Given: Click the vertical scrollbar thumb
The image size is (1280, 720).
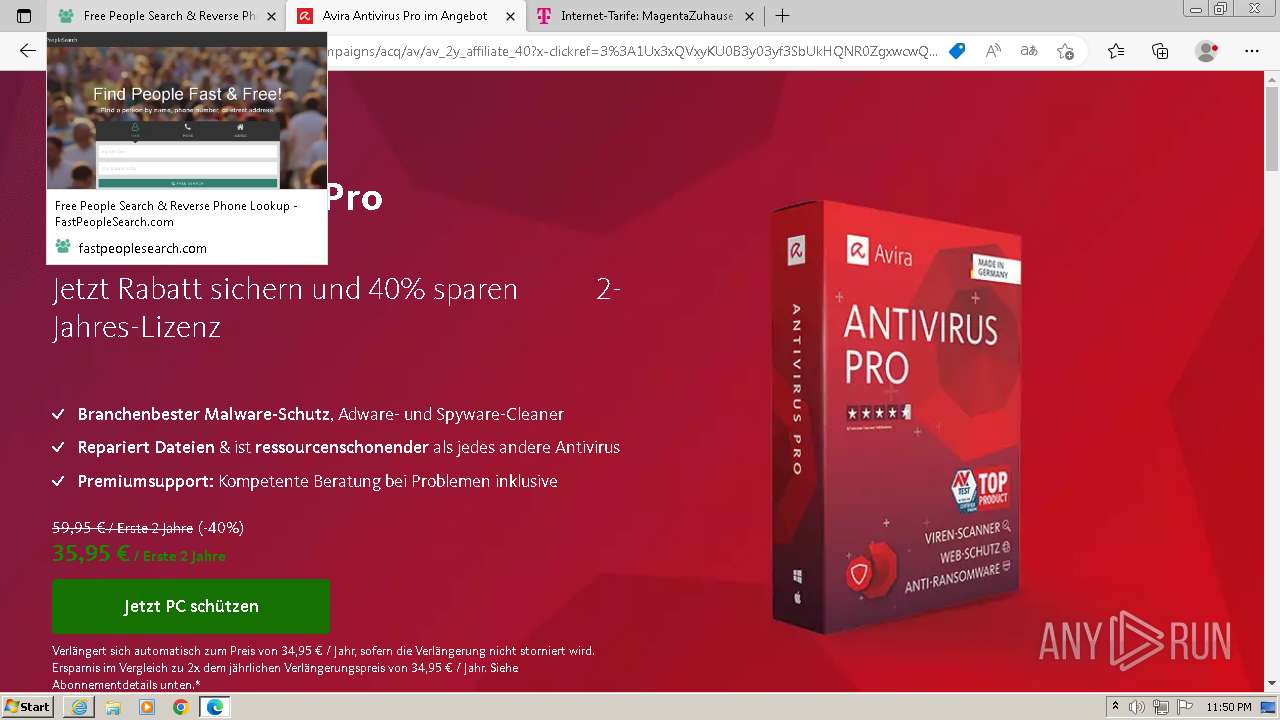Looking at the screenshot, I should click(1272, 130).
